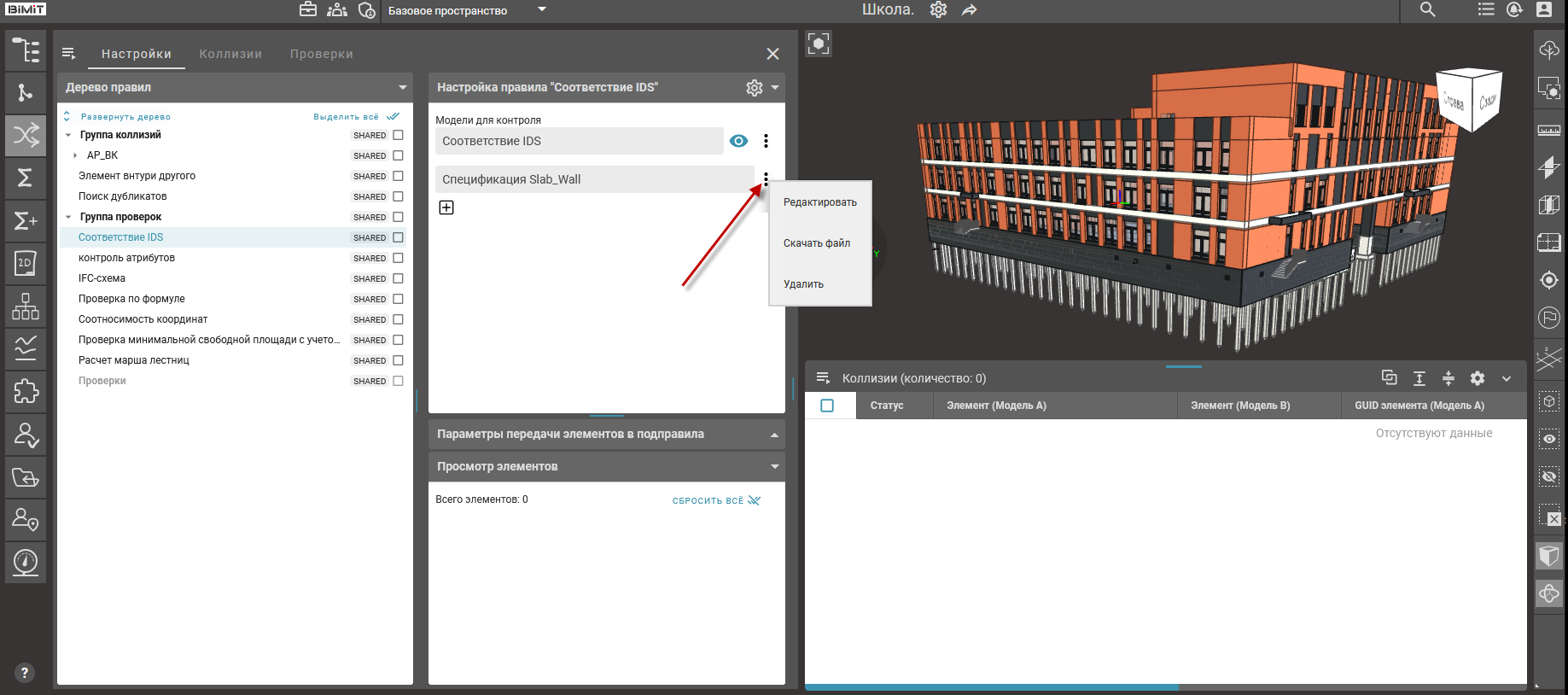Viewport: 1568px width, 695px height.
Task: Open the shared folder sidebar tool
Action: pos(26,476)
